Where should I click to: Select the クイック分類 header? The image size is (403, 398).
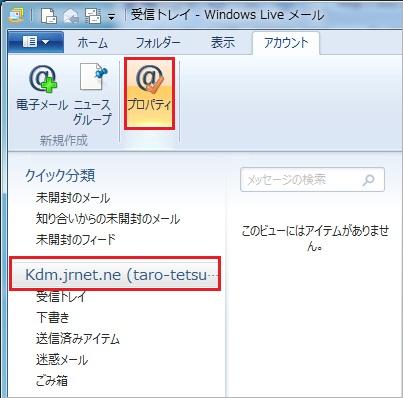pyautogui.click(x=60, y=175)
